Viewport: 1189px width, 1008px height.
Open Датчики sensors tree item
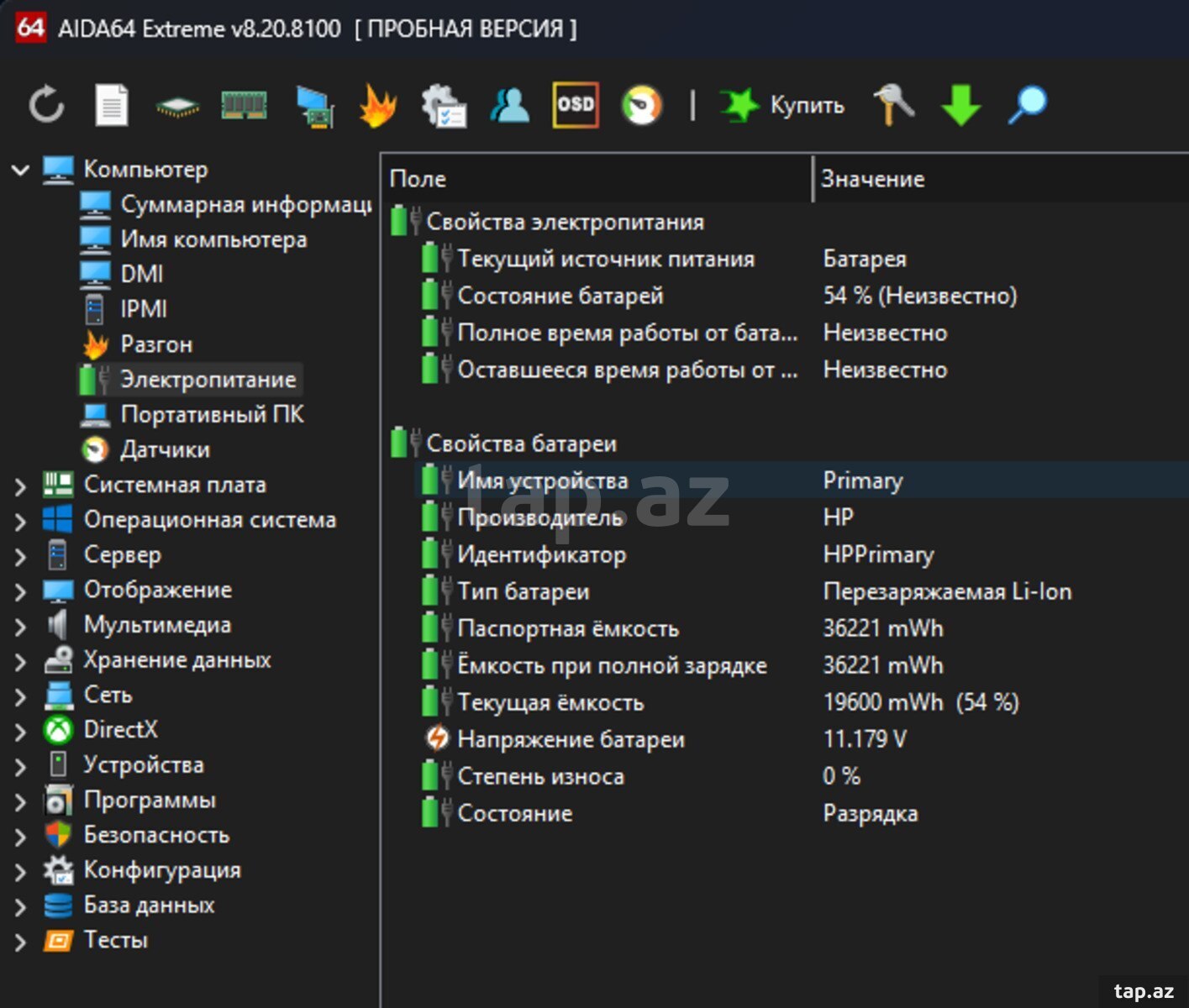(x=145, y=449)
